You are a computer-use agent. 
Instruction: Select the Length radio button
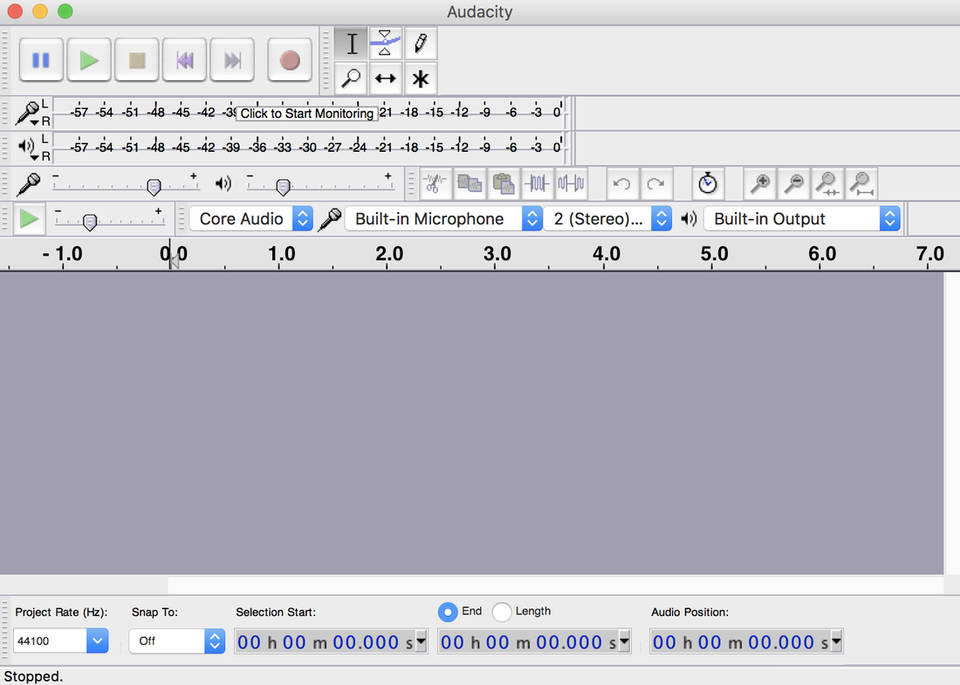(x=502, y=611)
